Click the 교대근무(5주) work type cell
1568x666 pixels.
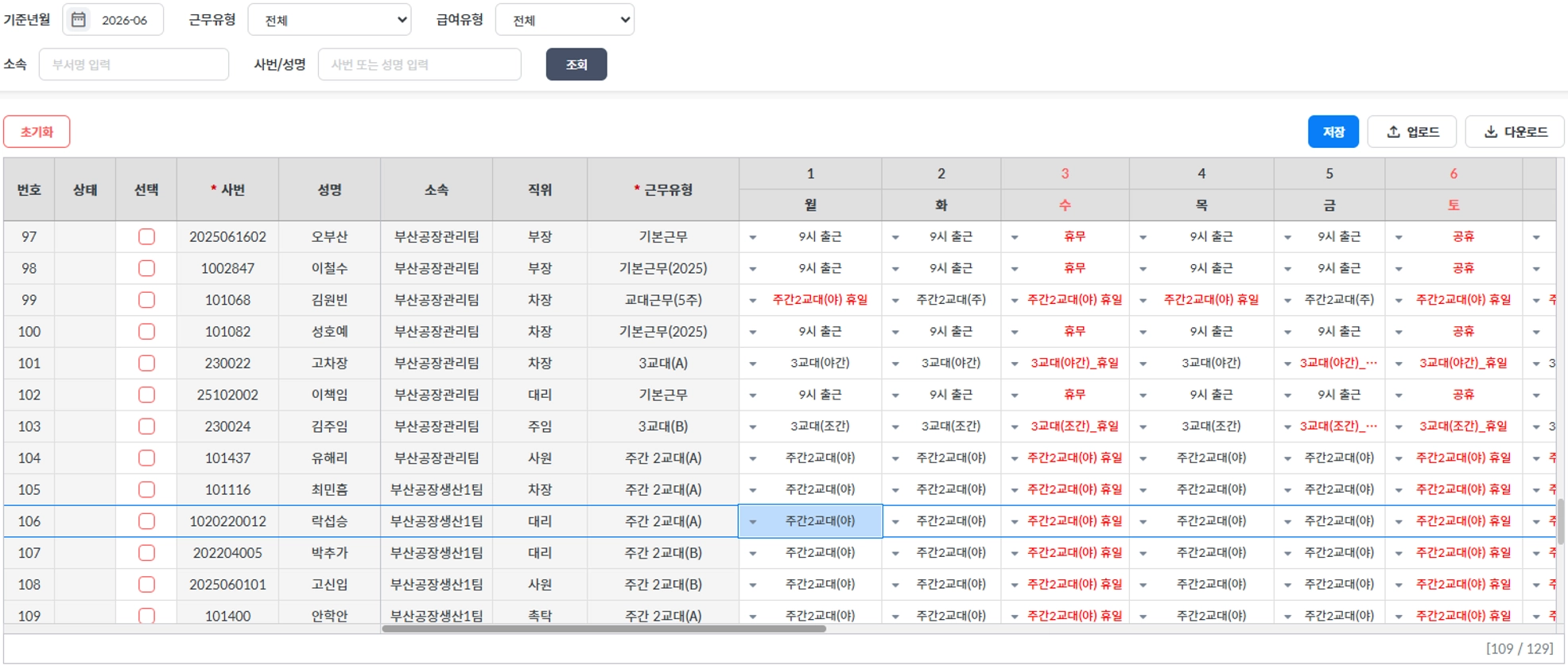(663, 300)
